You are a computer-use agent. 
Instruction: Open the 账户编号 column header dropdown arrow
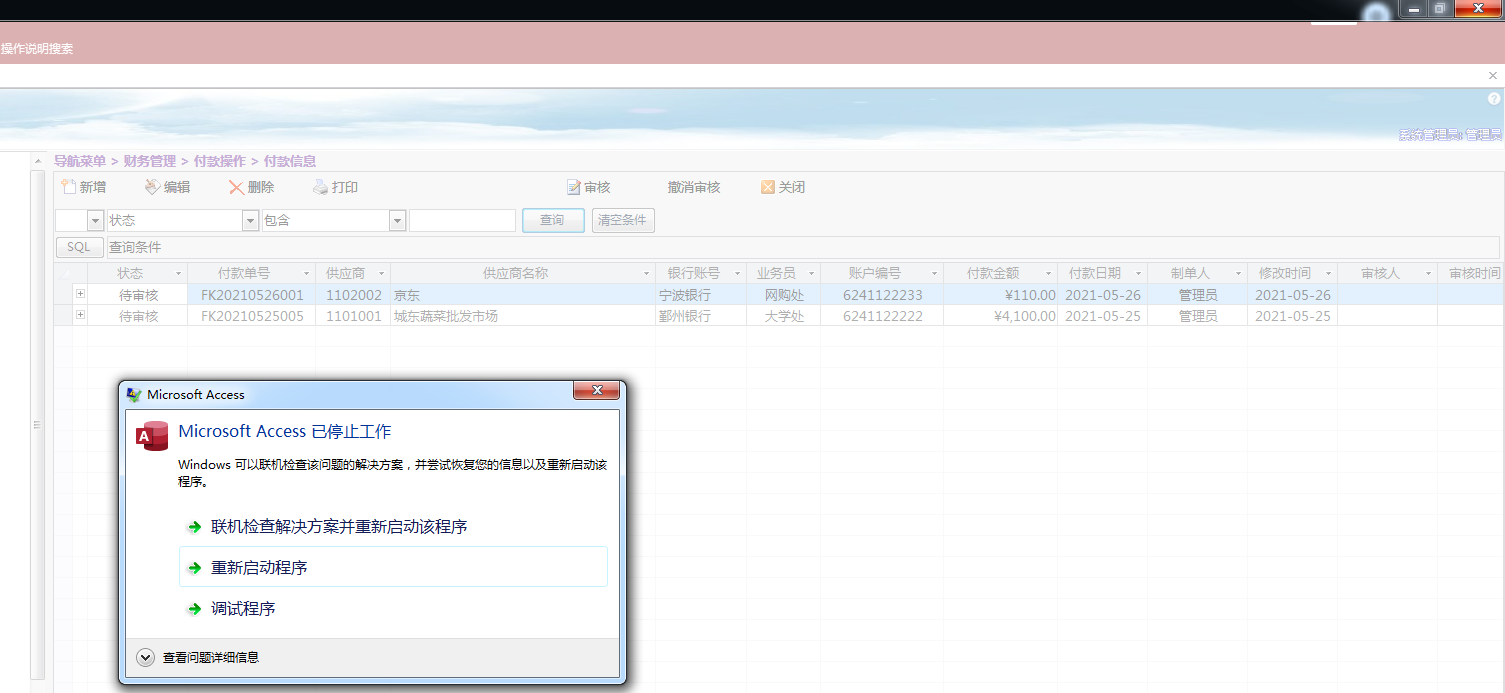[x=935, y=273]
